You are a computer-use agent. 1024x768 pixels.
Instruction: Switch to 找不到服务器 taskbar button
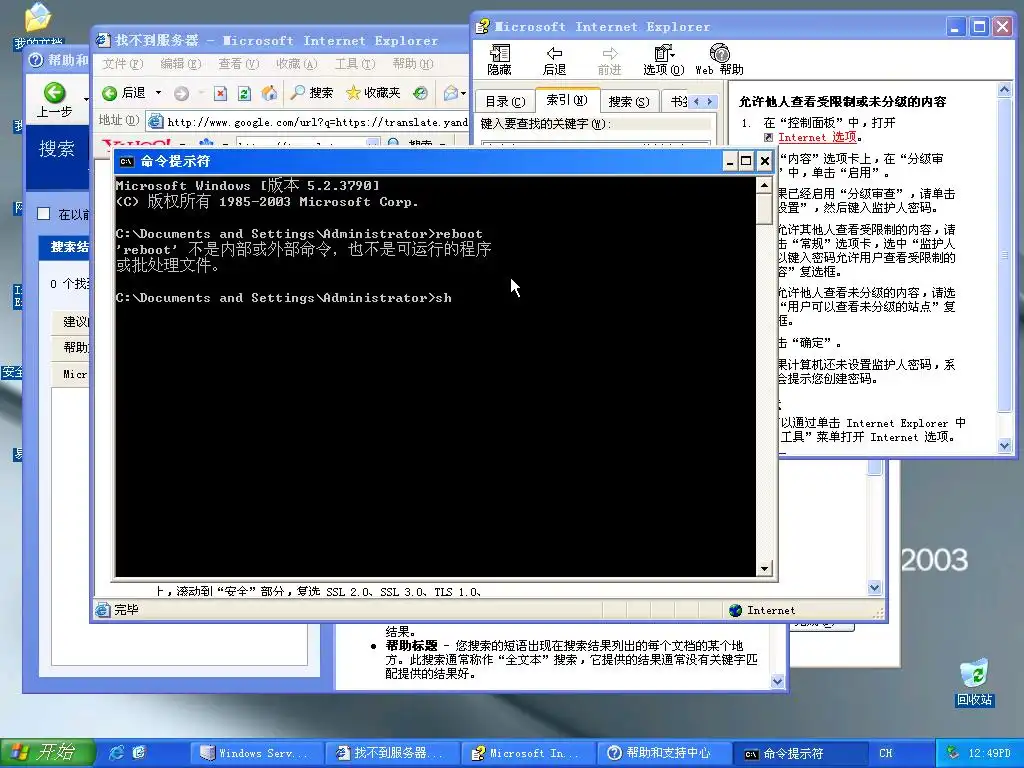click(392, 753)
